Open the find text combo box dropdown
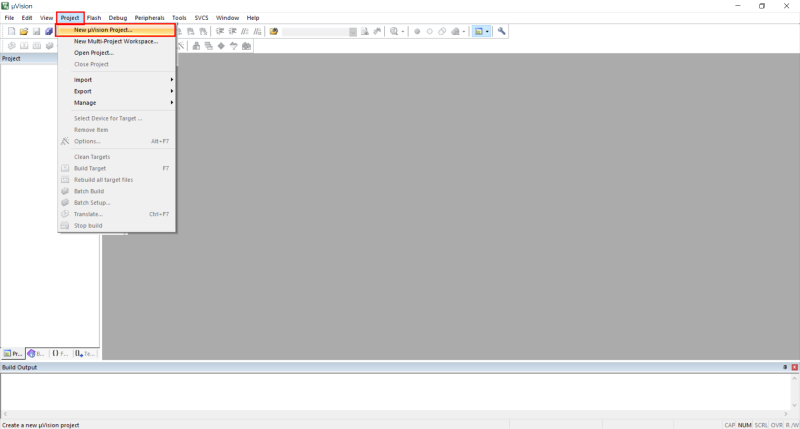 tap(353, 32)
